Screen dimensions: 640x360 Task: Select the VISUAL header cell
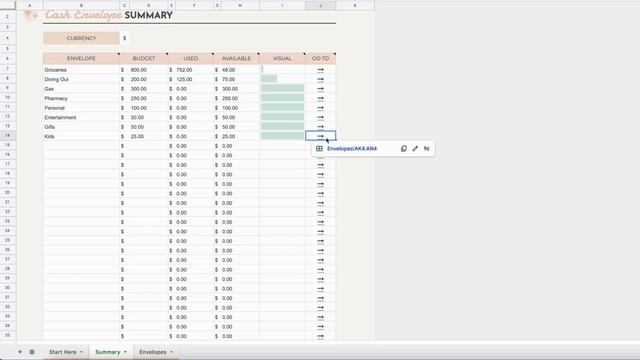(x=282, y=58)
